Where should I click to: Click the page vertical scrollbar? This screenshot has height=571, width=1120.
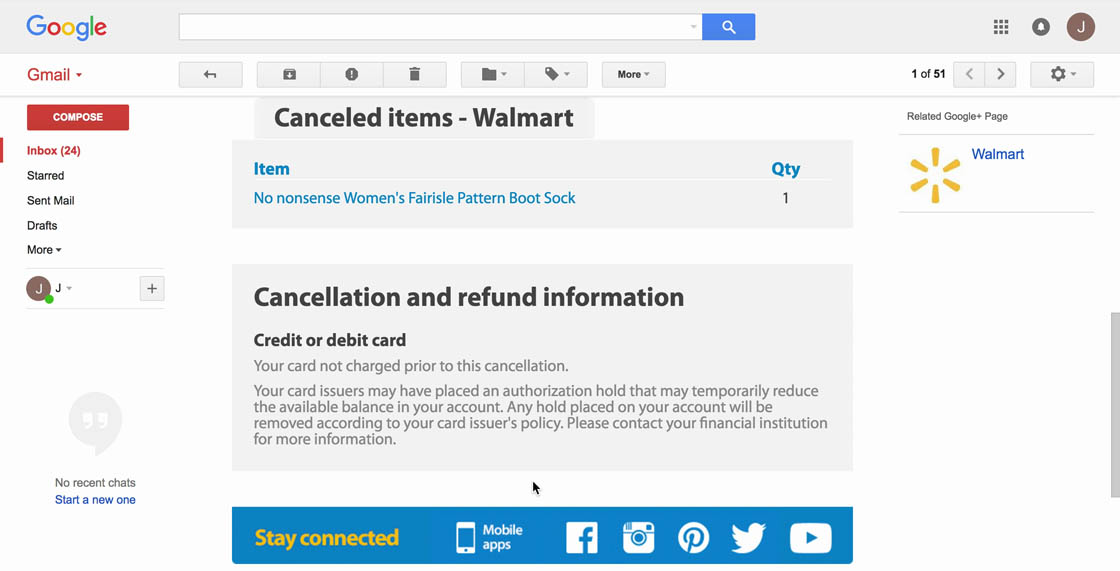[x=1115, y=404]
